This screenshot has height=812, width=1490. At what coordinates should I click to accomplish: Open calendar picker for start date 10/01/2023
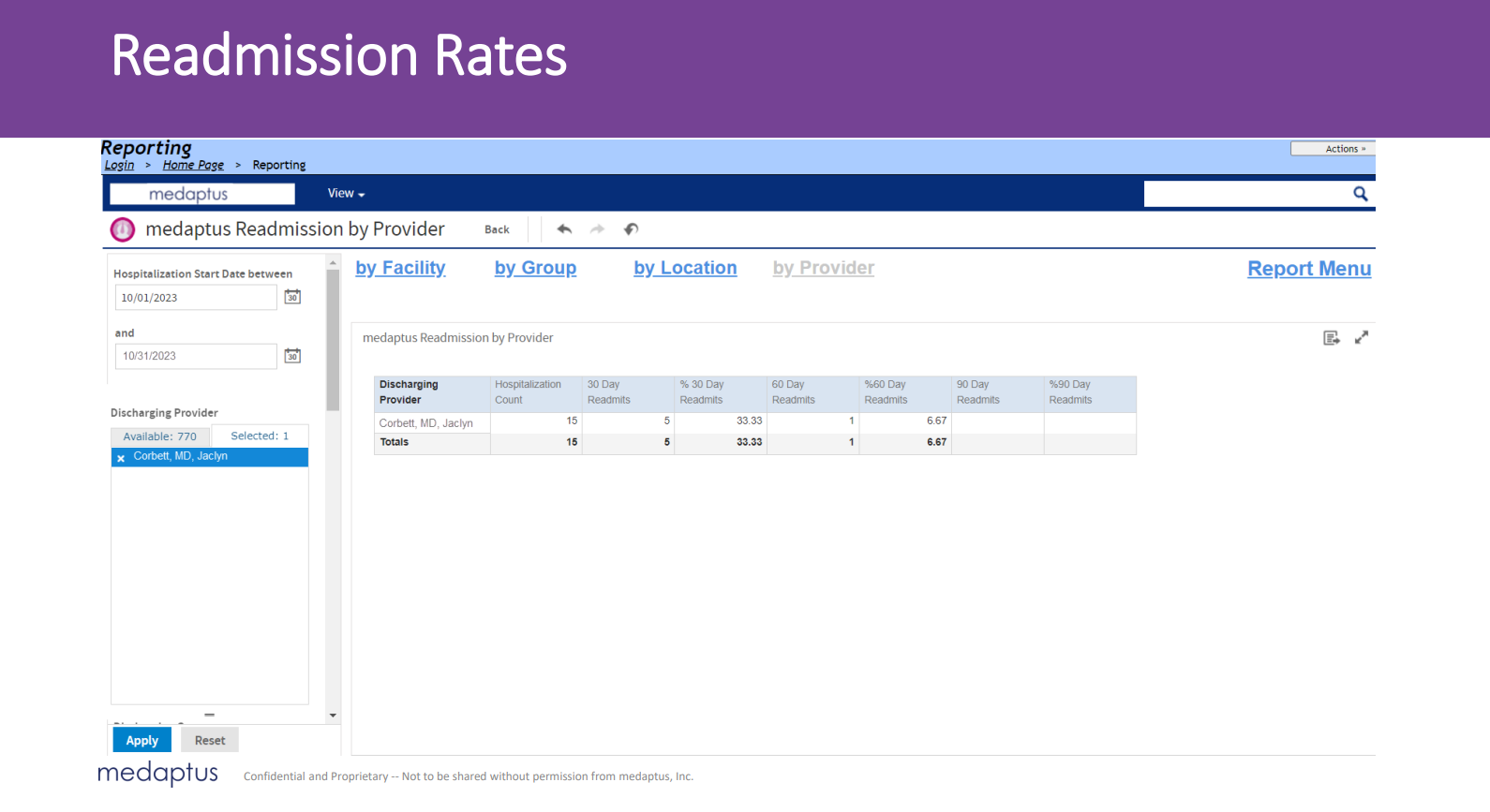[x=292, y=297]
